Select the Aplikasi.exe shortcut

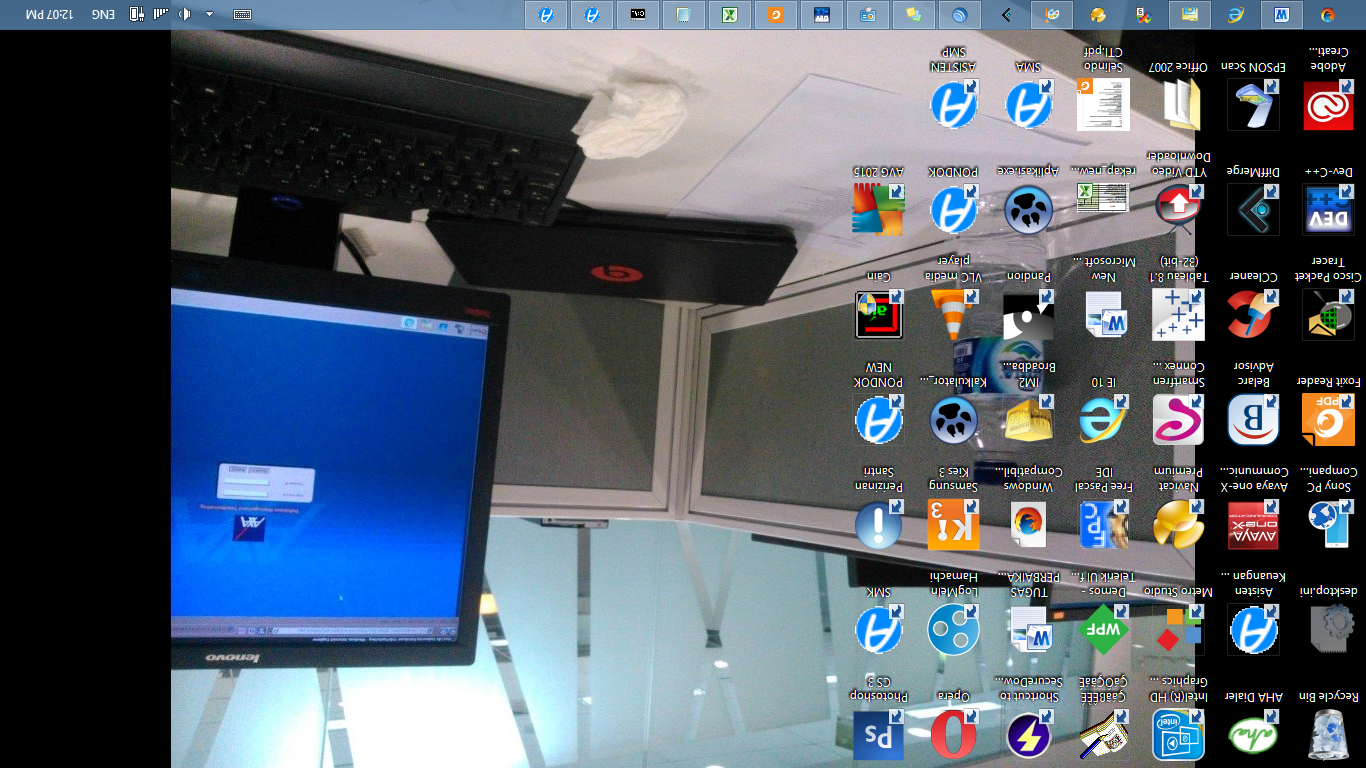pos(1028,209)
